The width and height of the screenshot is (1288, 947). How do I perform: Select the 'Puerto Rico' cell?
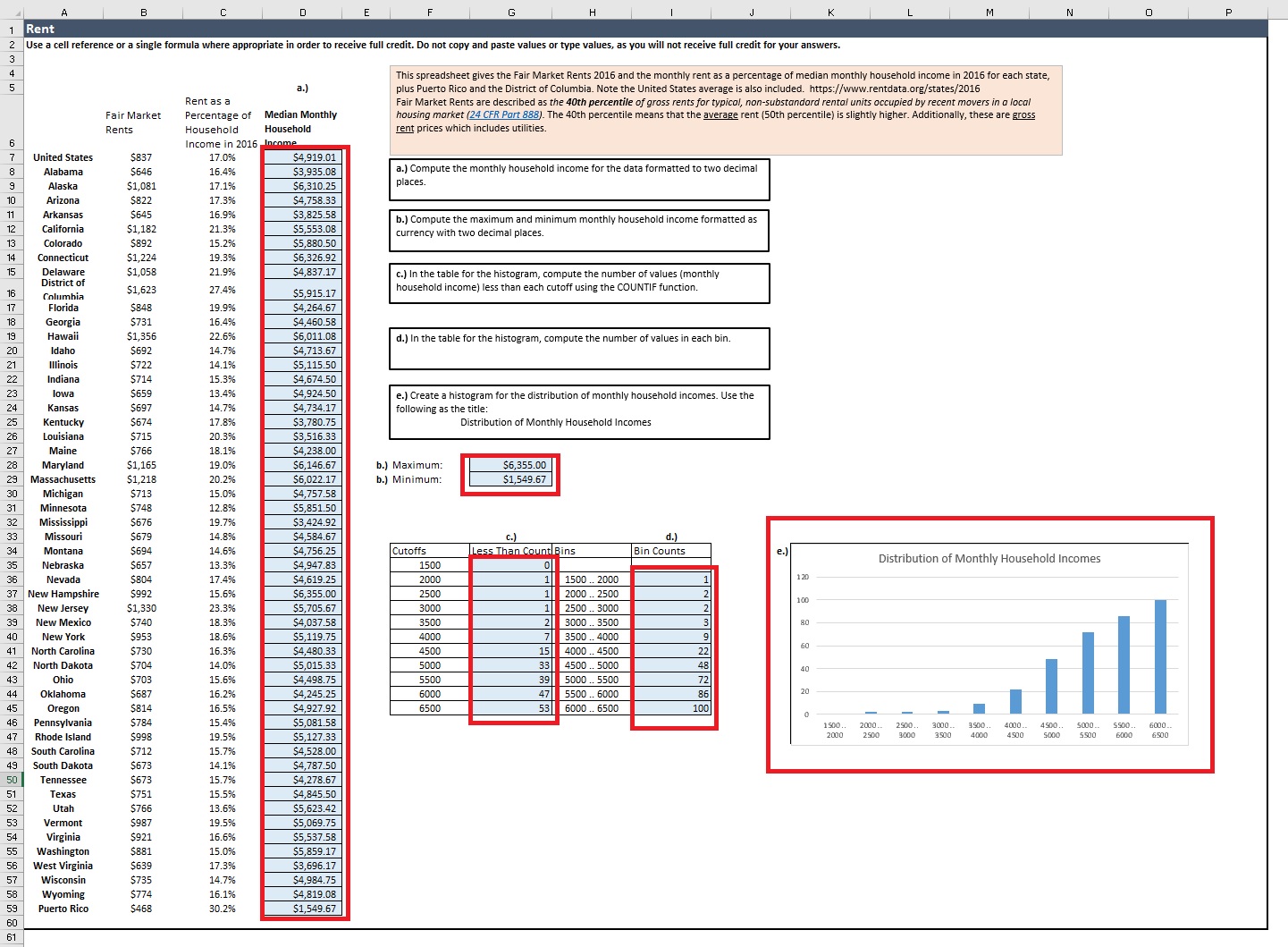pyautogui.click(x=63, y=909)
